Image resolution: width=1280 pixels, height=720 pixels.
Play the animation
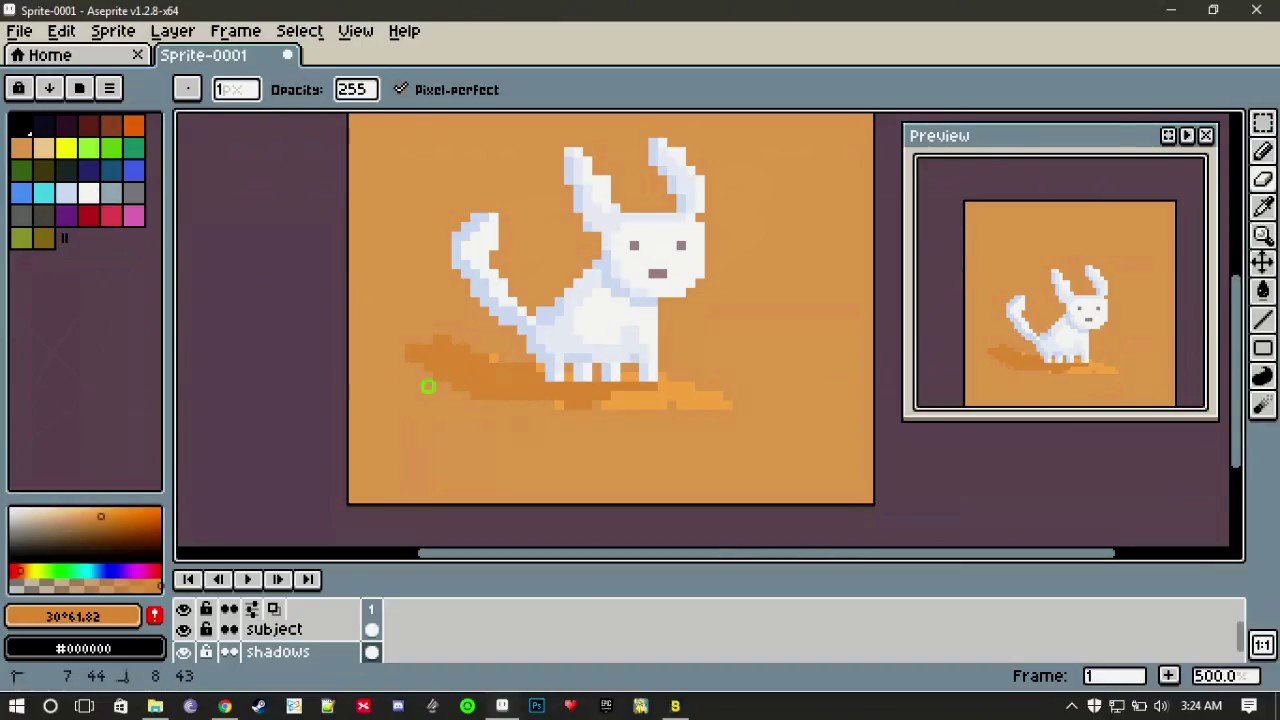pos(248,579)
